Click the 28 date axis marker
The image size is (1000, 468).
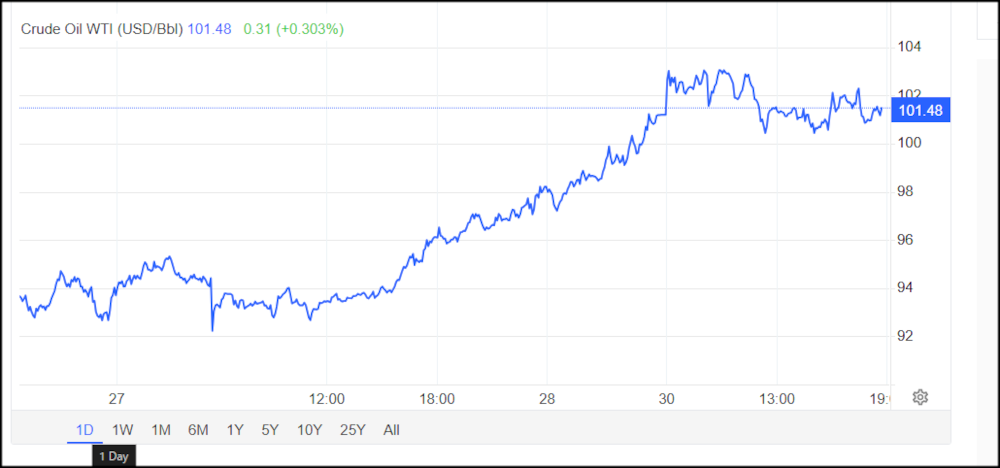547,398
